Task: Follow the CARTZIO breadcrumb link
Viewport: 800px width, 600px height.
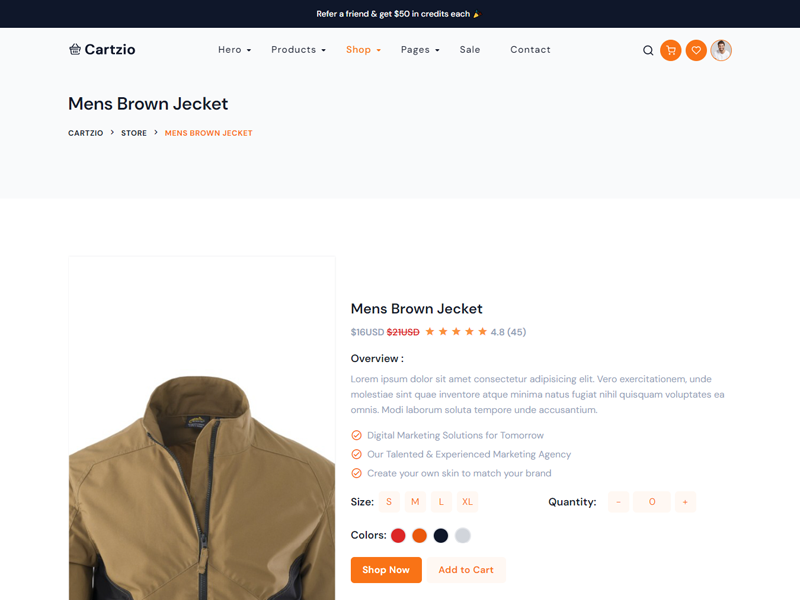Action: click(86, 133)
